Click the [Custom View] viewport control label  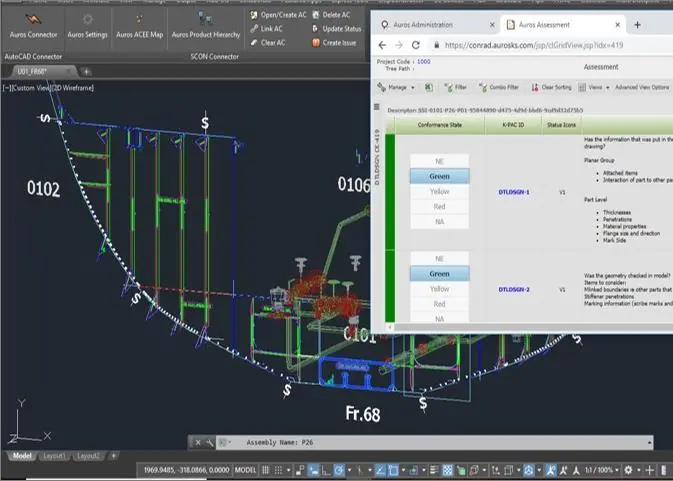(x=30, y=88)
